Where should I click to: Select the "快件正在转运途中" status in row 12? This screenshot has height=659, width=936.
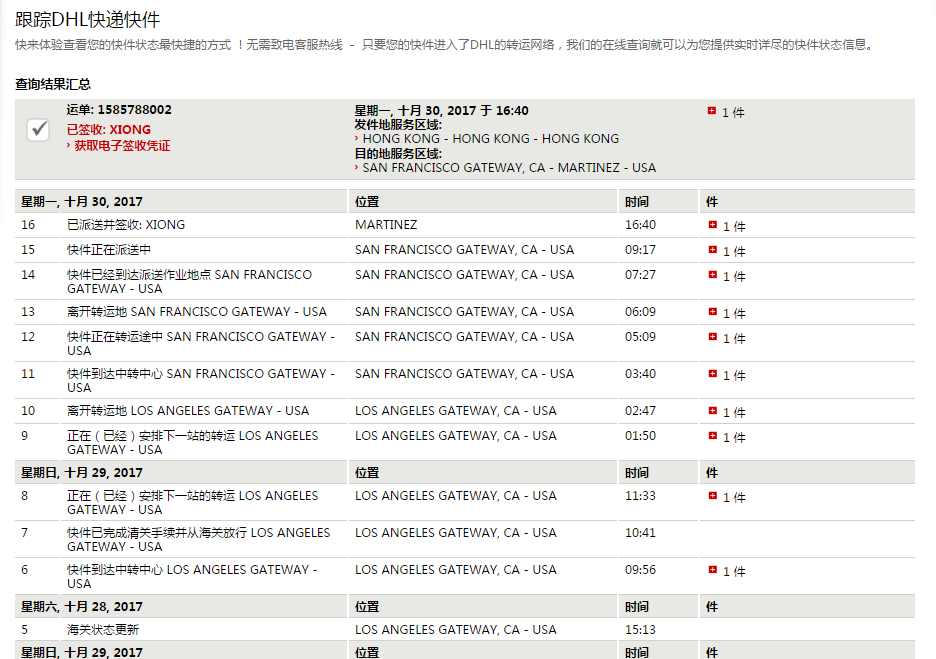pos(201,343)
